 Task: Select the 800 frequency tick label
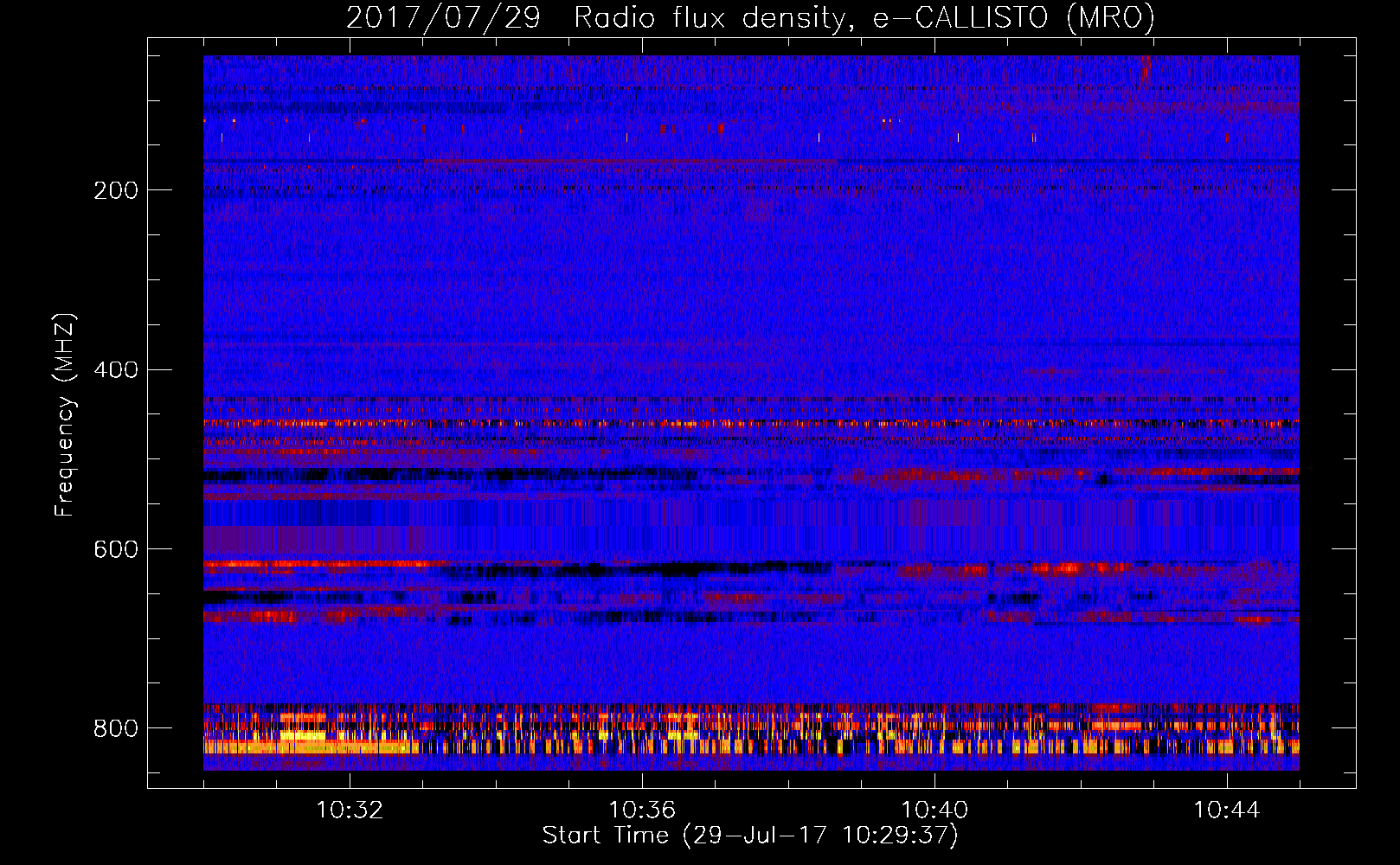pos(116,728)
